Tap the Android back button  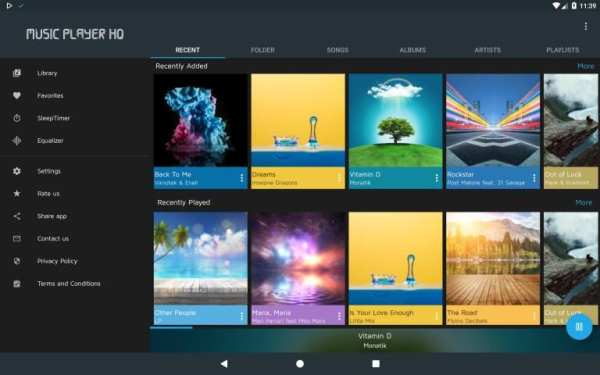[224, 364]
